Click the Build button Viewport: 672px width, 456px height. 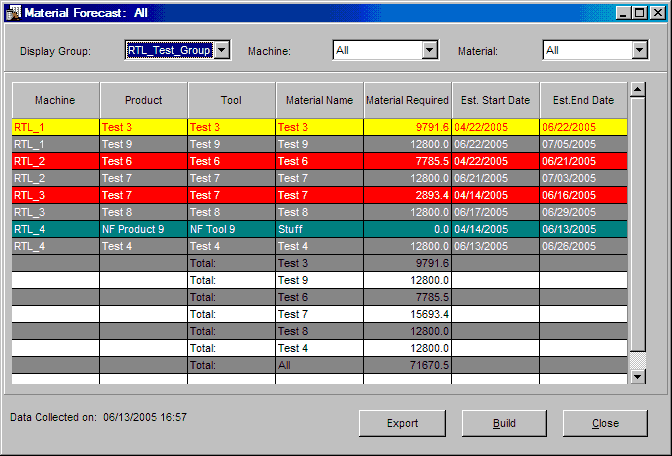pyautogui.click(x=504, y=423)
